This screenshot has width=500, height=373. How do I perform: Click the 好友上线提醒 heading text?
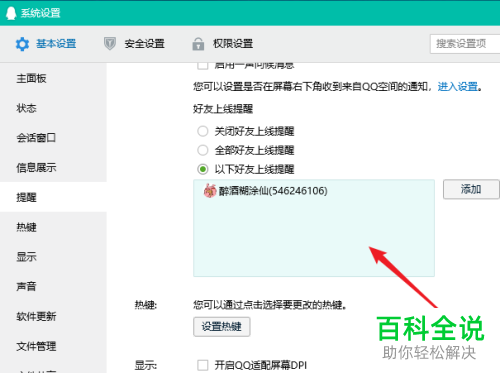point(223,109)
